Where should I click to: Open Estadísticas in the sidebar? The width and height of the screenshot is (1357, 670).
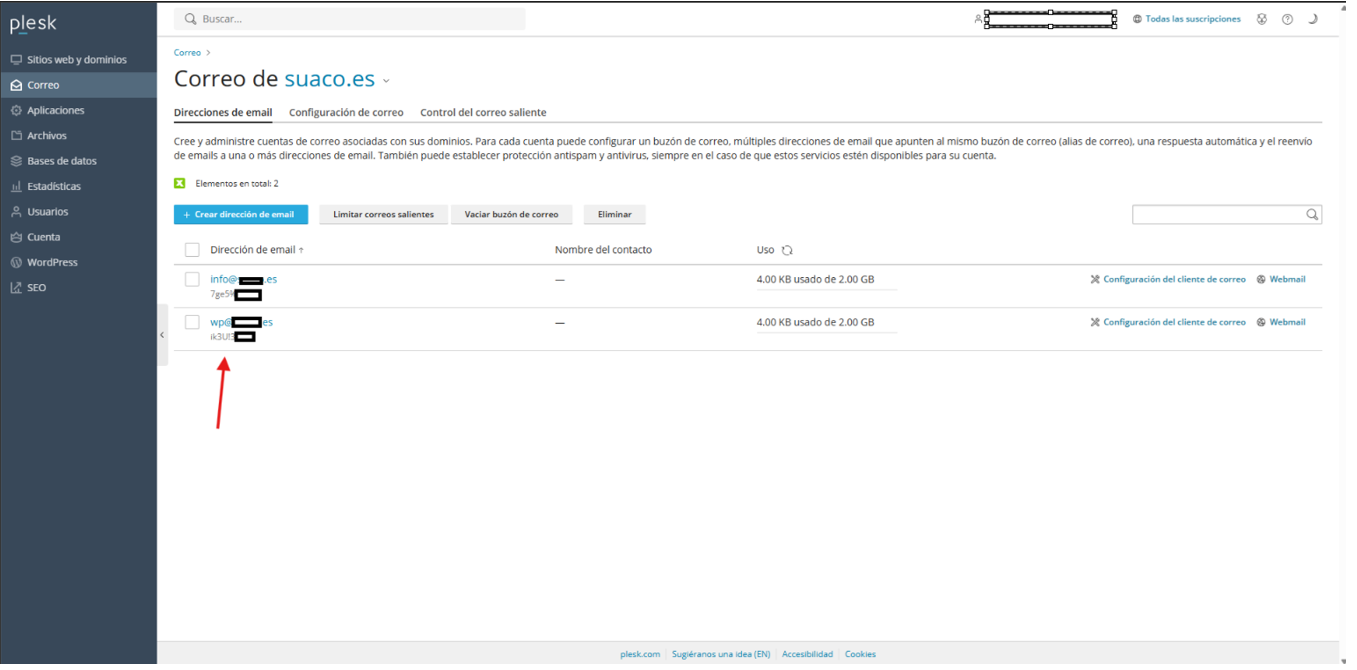point(54,186)
